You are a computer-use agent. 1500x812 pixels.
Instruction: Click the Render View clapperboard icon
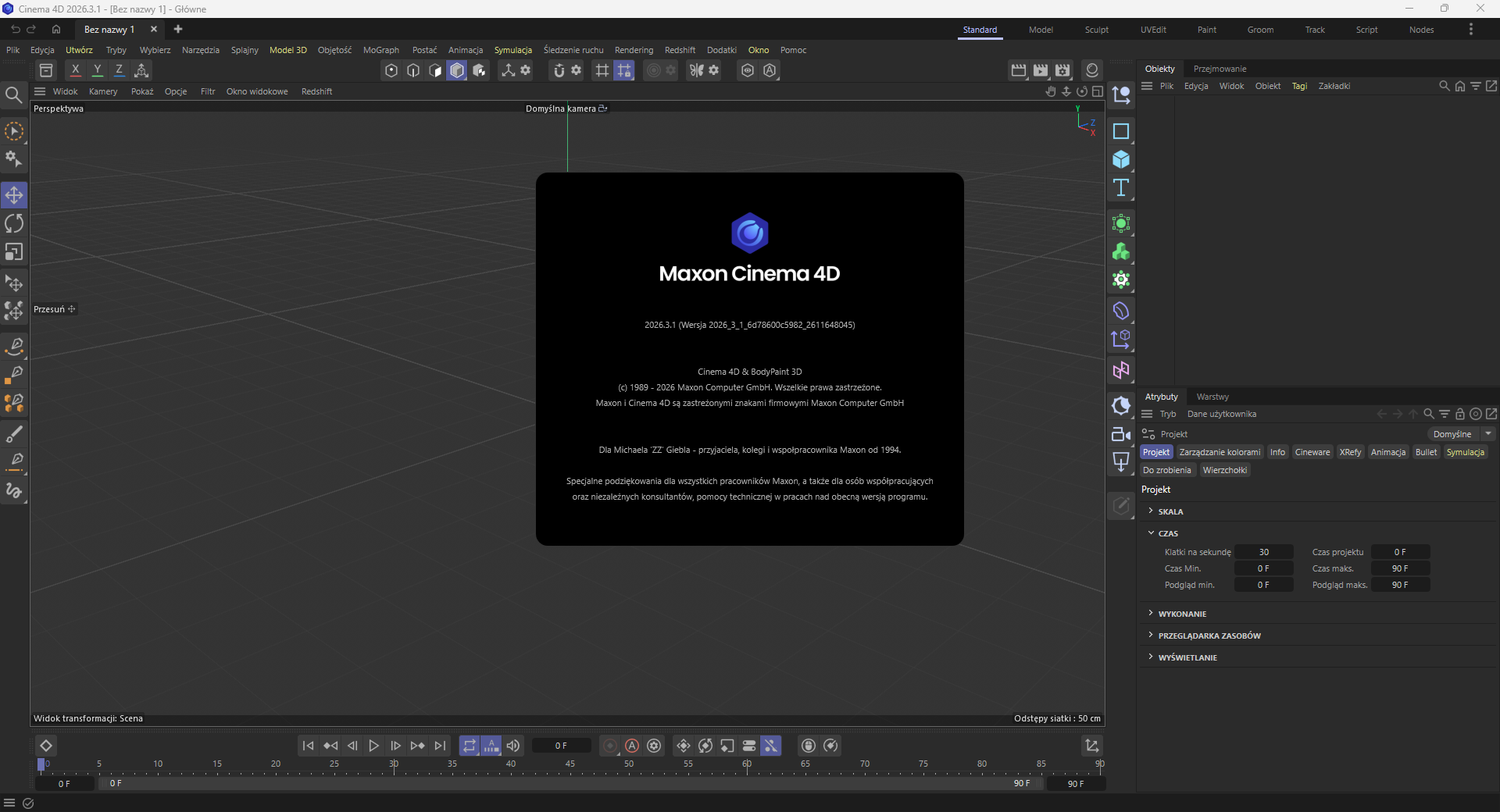[x=1019, y=70]
